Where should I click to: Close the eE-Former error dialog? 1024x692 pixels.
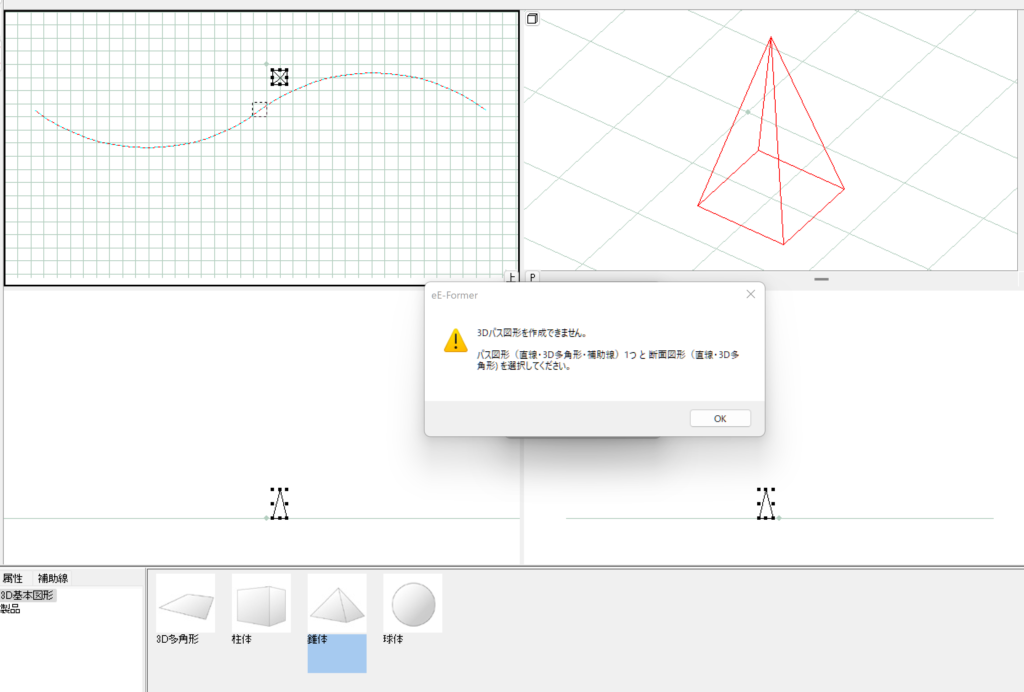[750, 294]
